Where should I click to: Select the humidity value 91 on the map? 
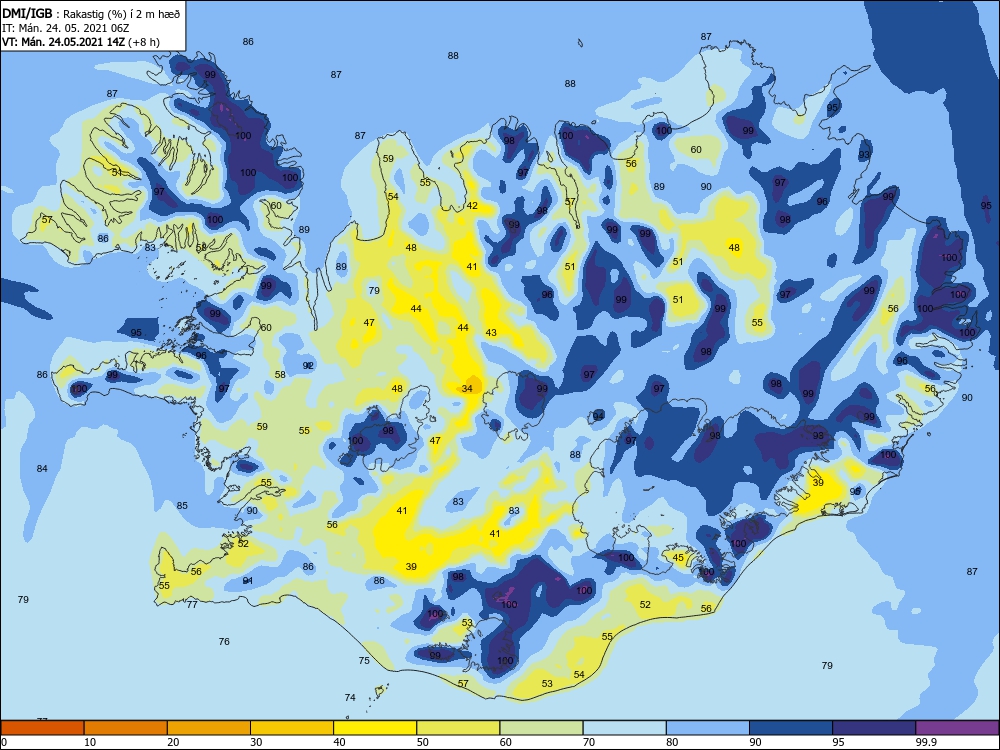click(x=248, y=580)
